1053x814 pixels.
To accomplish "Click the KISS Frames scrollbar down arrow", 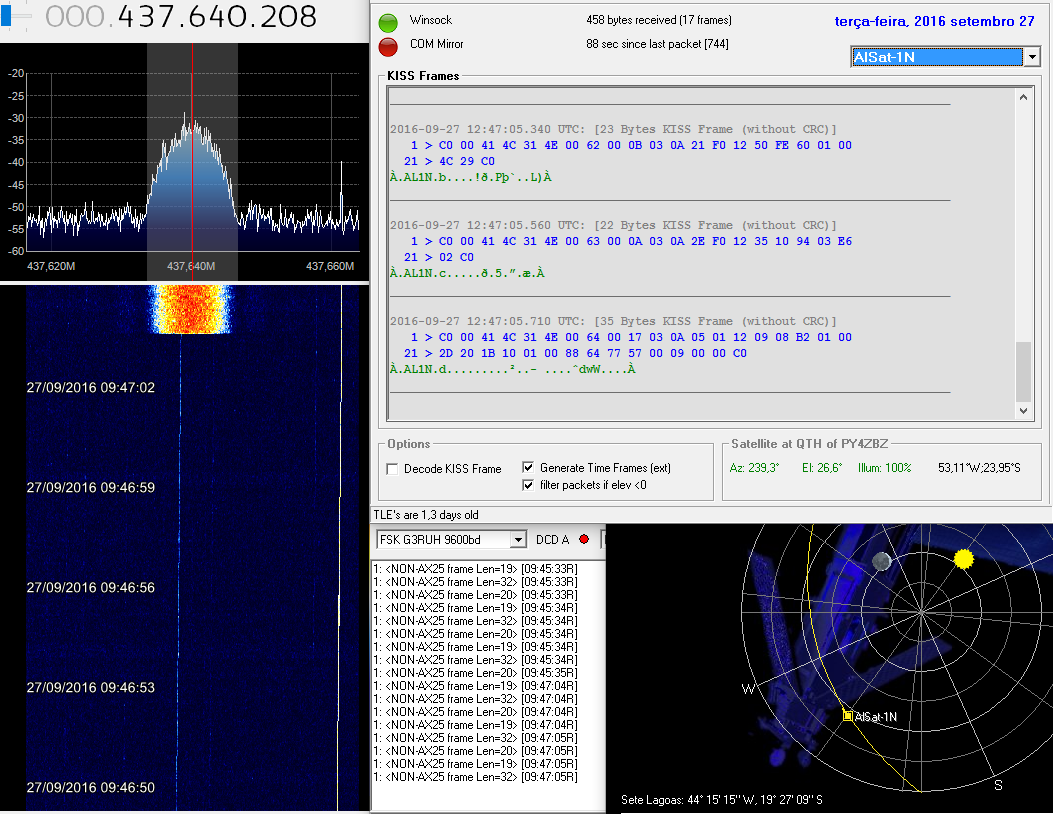I will click(x=1023, y=411).
